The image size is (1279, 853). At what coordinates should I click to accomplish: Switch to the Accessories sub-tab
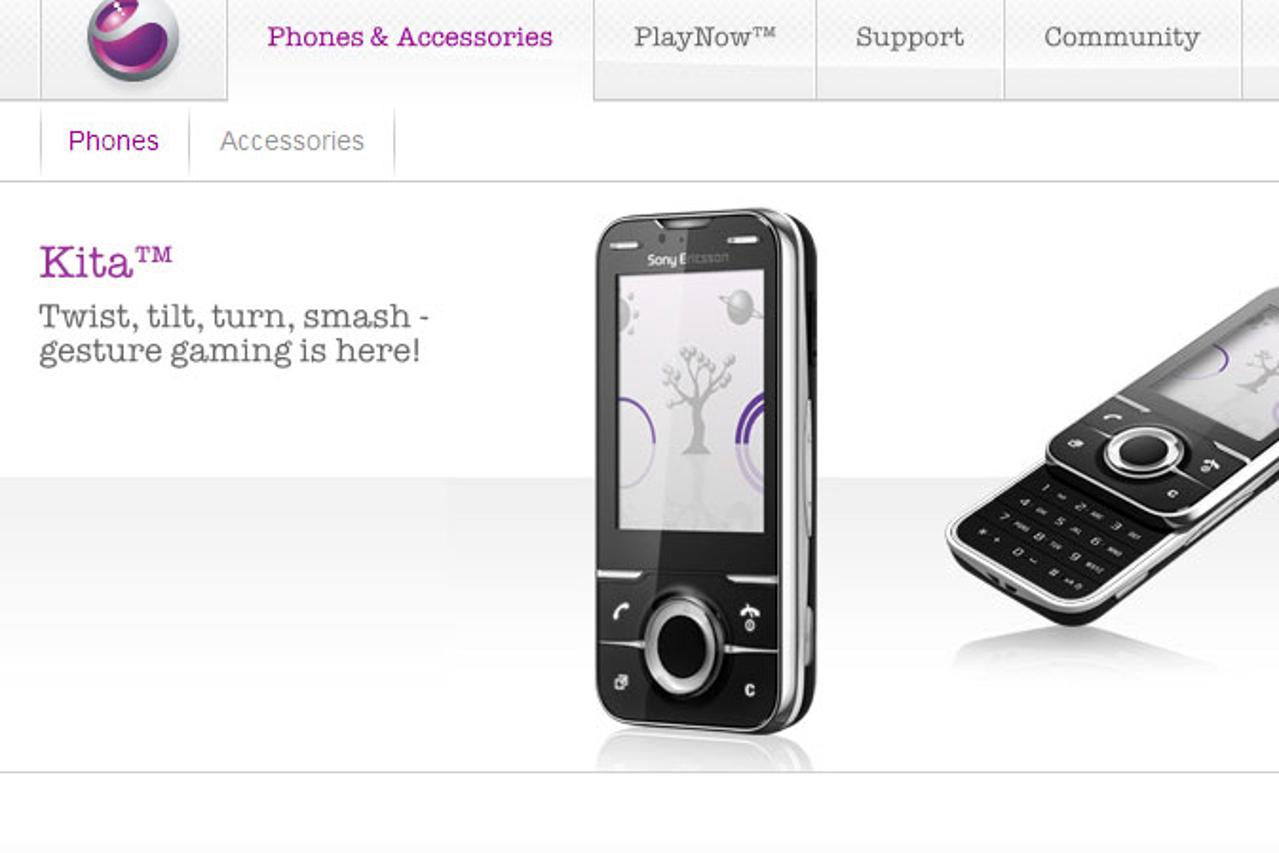[x=292, y=141]
